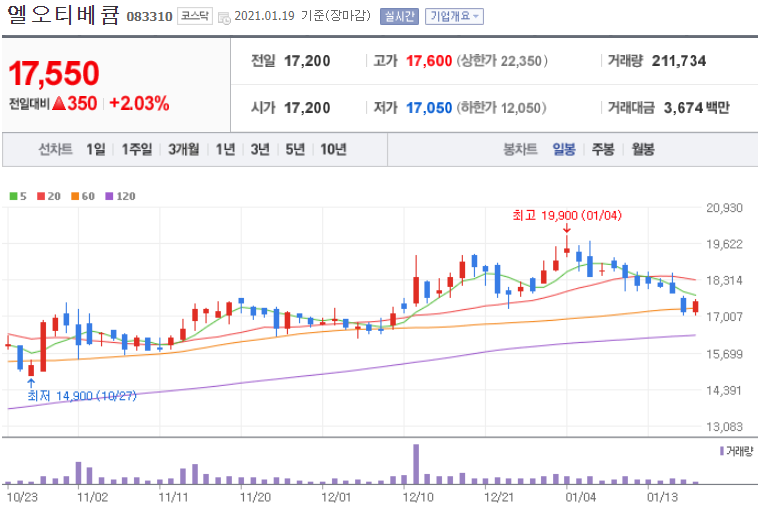Click the 하한가 12,050 text
Viewport: 758px width, 509px height.
501,108
